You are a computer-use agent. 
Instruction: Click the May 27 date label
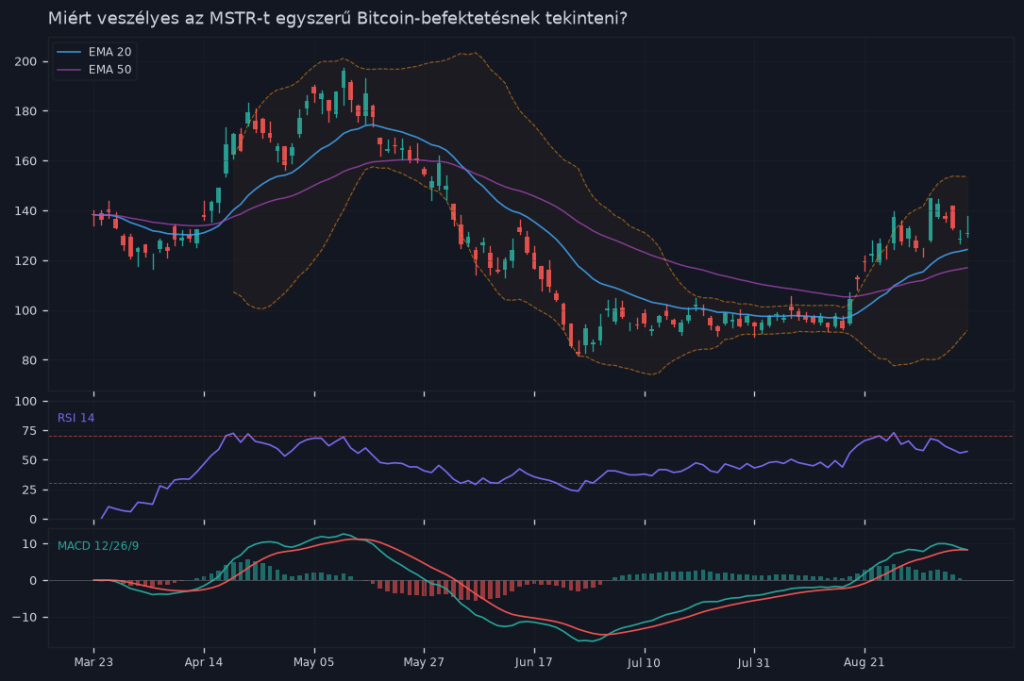coord(424,662)
